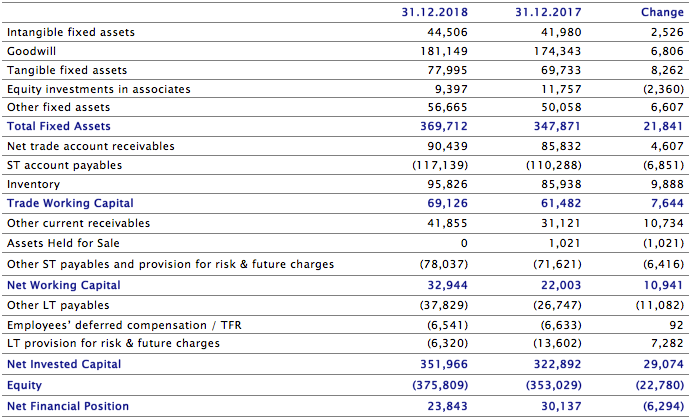Select Other current receivables label

click(78, 223)
